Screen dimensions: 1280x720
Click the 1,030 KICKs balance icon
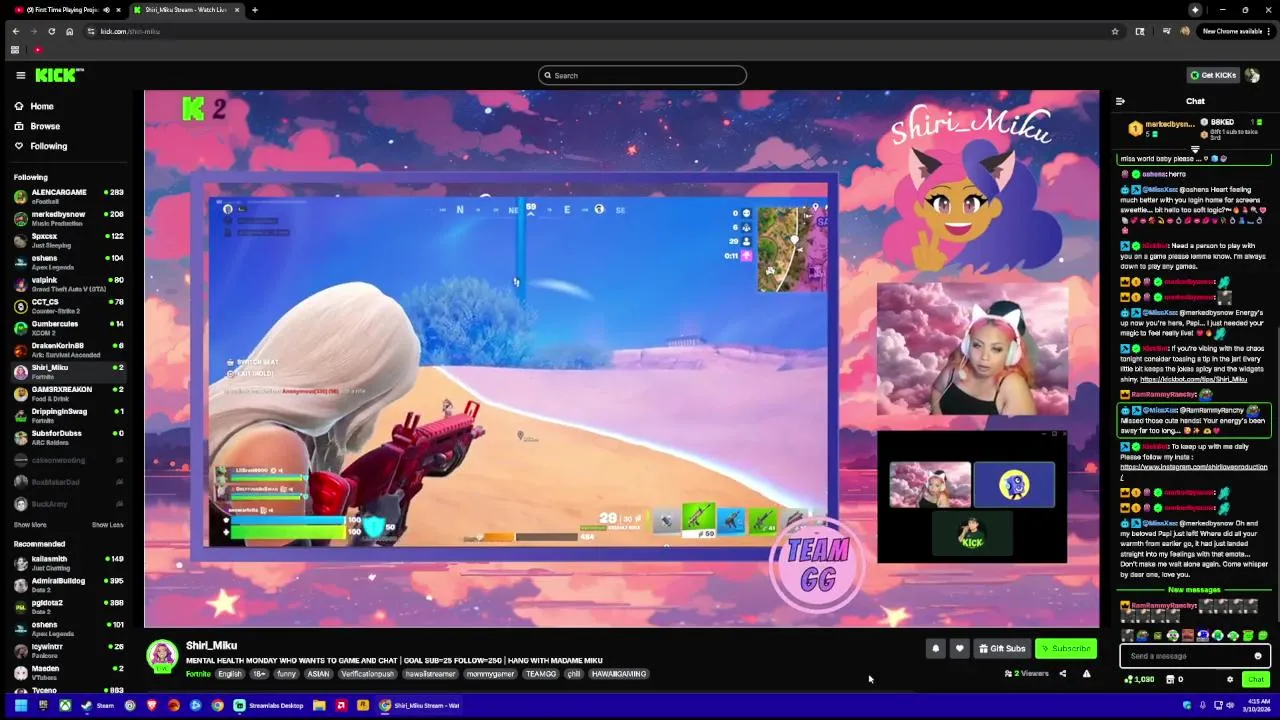point(1129,680)
